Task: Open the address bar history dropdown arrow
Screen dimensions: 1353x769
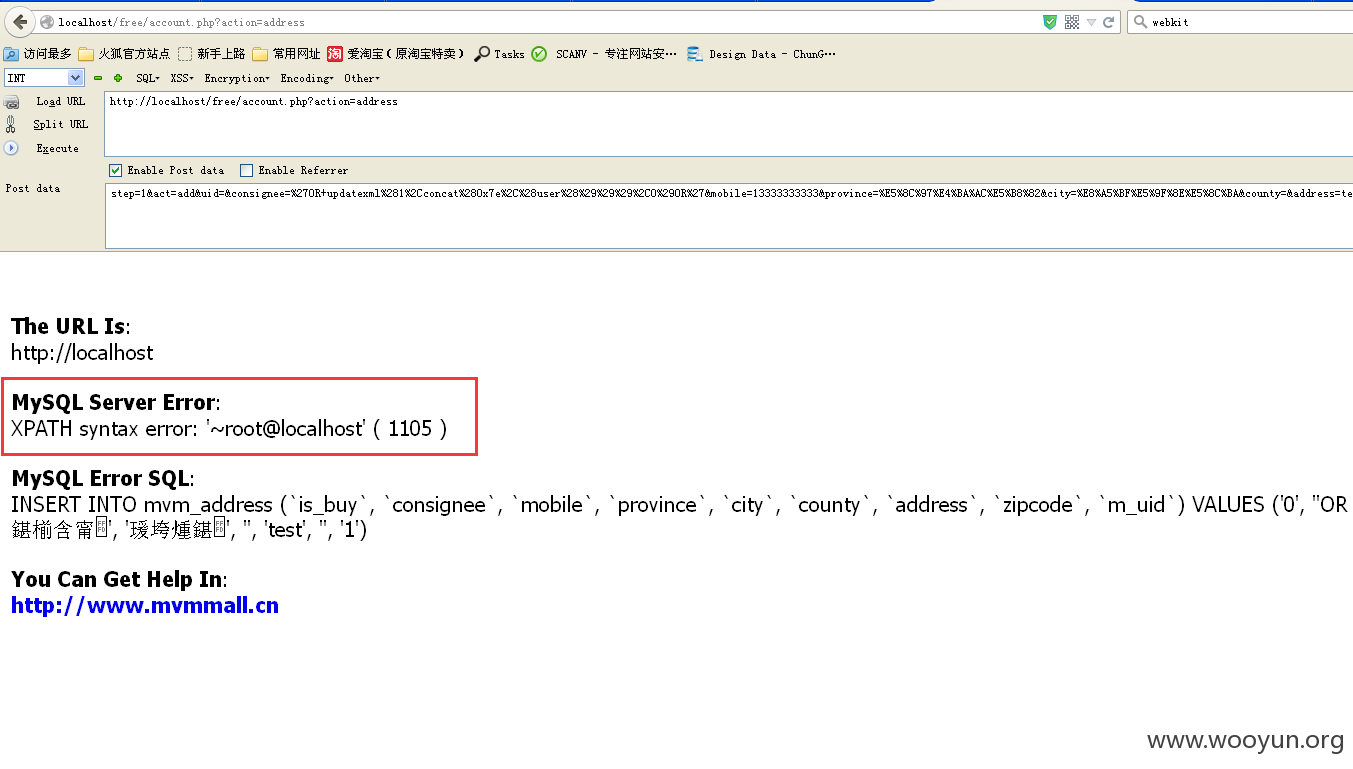Action: pyautogui.click(x=1092, y=22)
